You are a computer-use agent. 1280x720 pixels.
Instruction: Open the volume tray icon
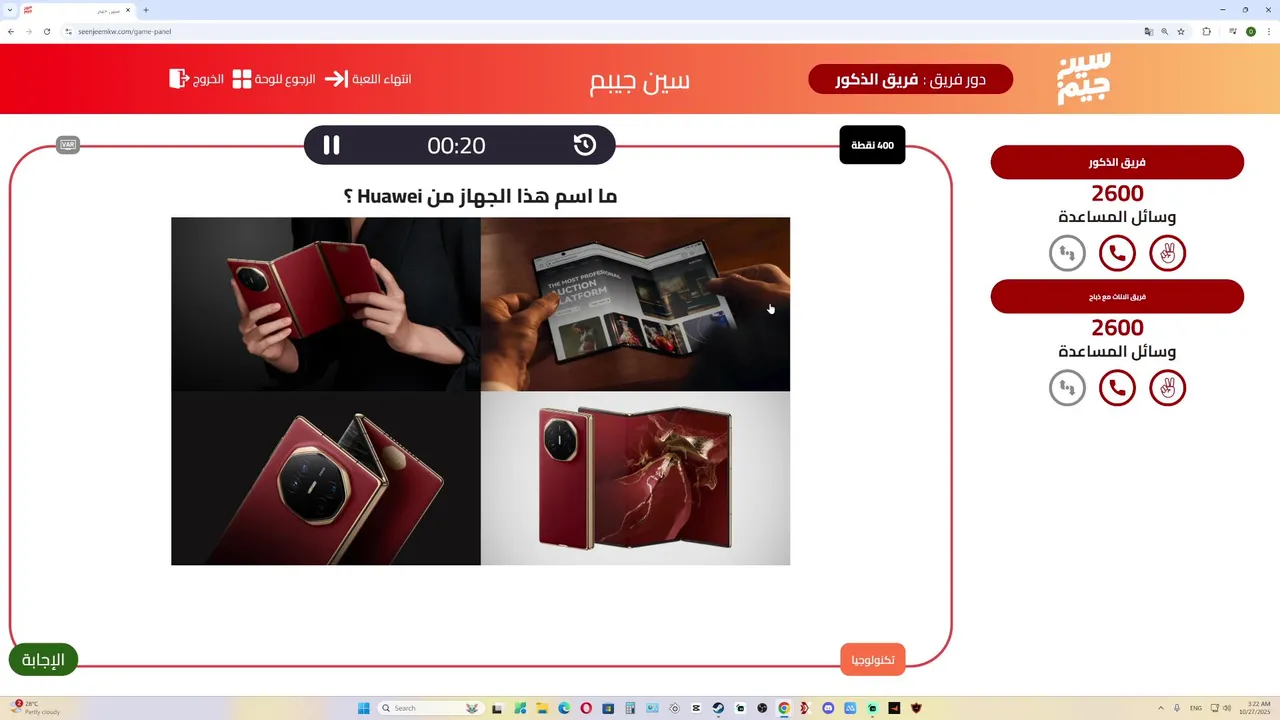coord(1228,708)
